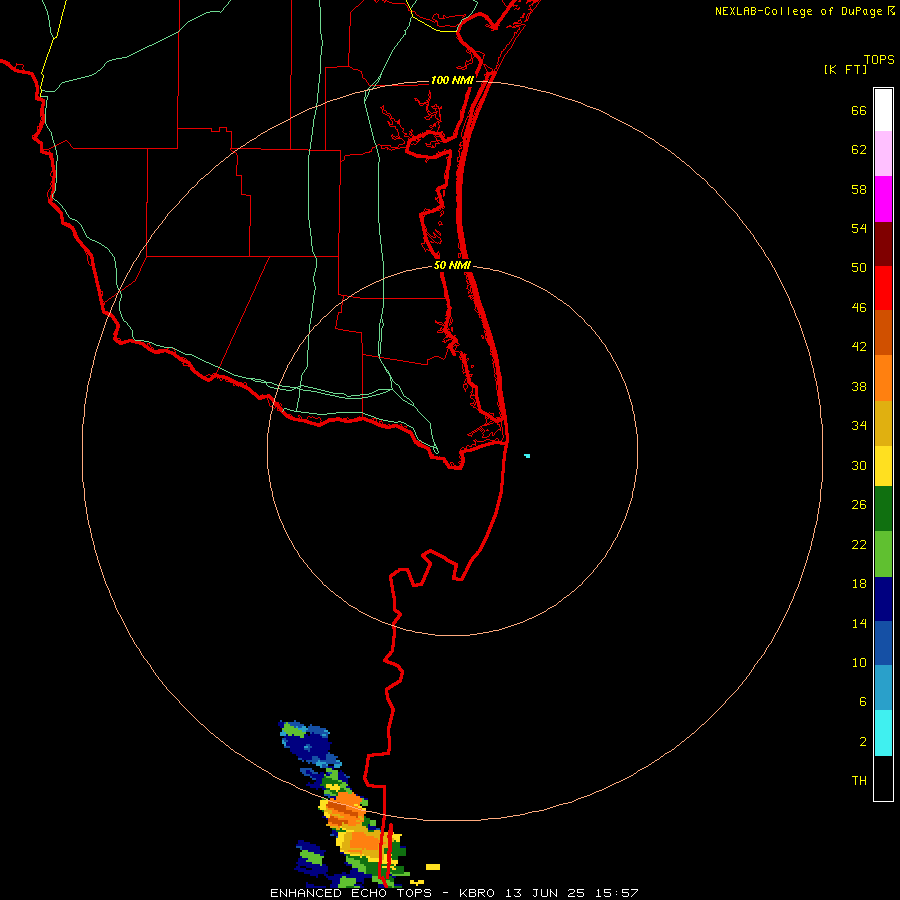Click the "14" legend value

click(x=859, y=623)
